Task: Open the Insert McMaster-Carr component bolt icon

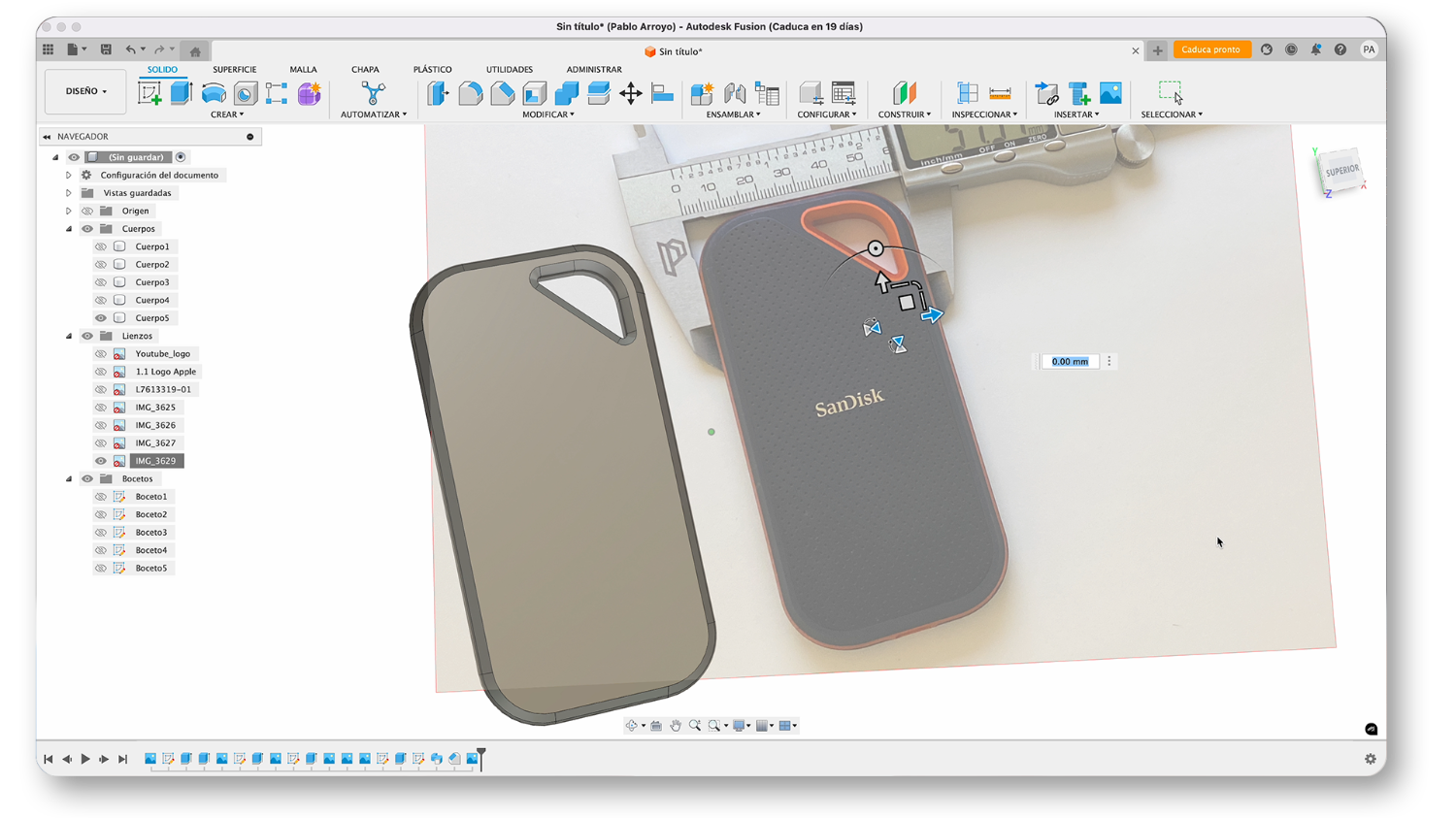Action: tap(1078, 93)
